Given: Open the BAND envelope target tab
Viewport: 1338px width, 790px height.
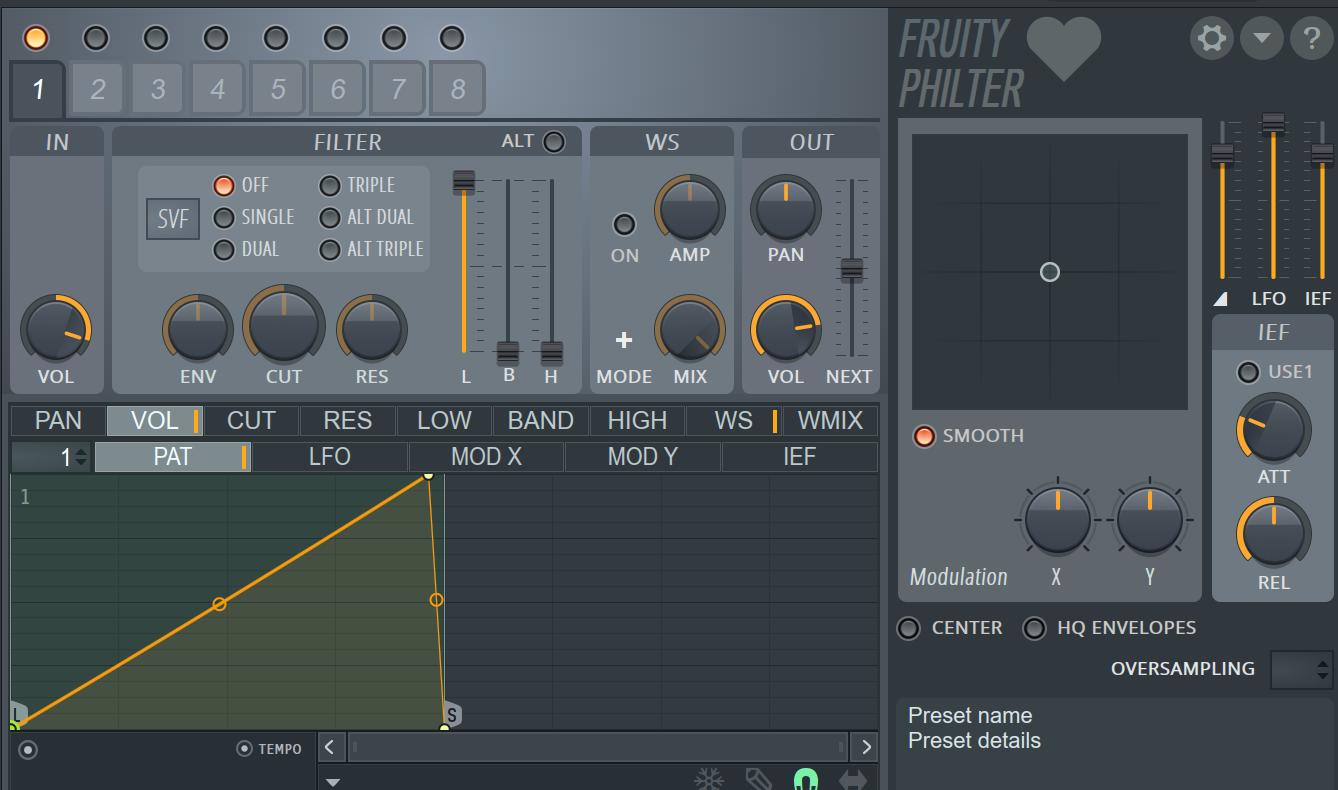Looking at the screenshot, I should pos(541,421).
